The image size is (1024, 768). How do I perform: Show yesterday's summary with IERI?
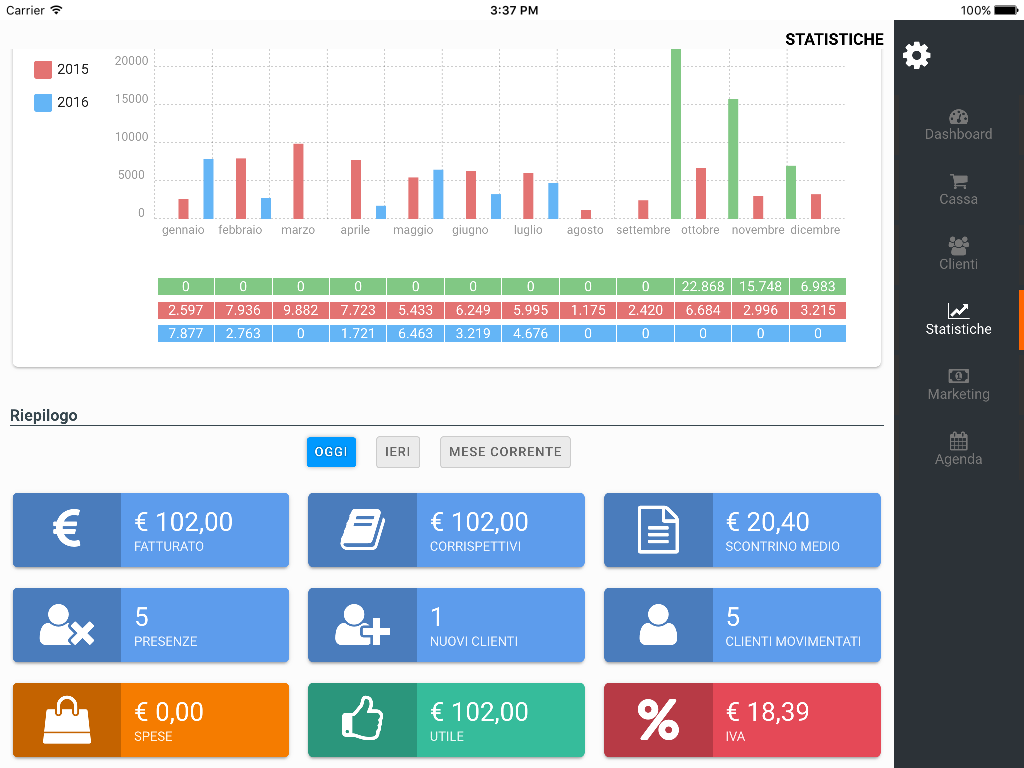pos(398,452)
